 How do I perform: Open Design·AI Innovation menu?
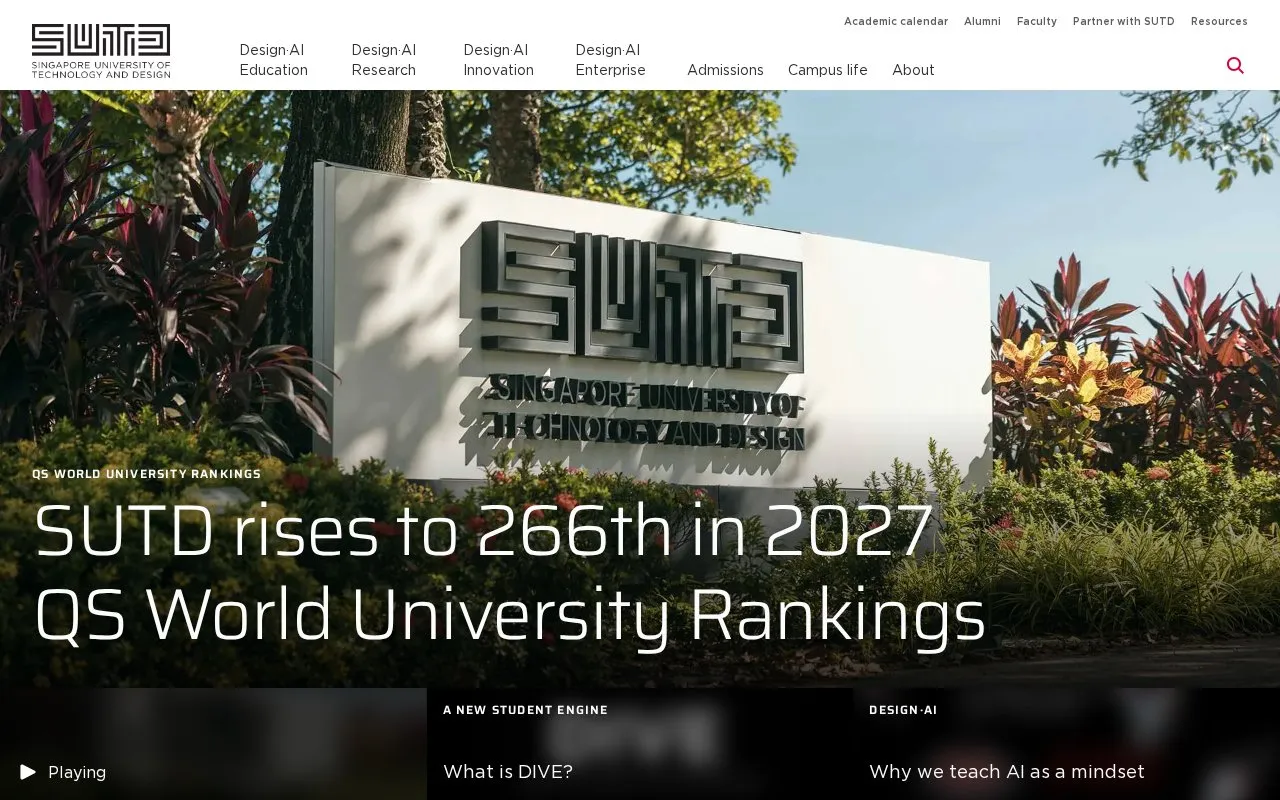coord(499,60)
